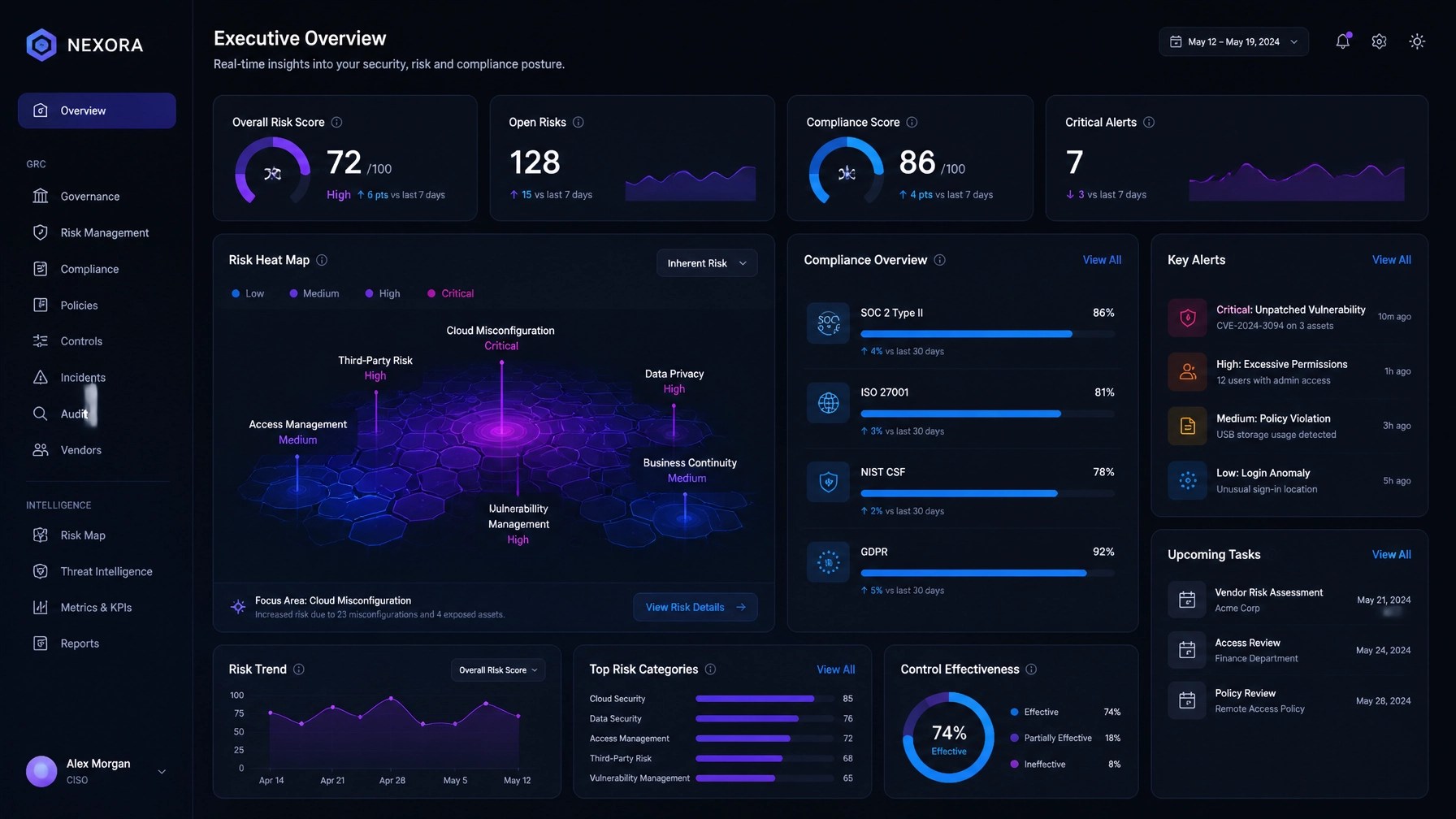Viewport: 1456px width, 819px height.
Task: Click Alex Morgan profile avatar
Action: pyautogui.click(x=41, y=772)
